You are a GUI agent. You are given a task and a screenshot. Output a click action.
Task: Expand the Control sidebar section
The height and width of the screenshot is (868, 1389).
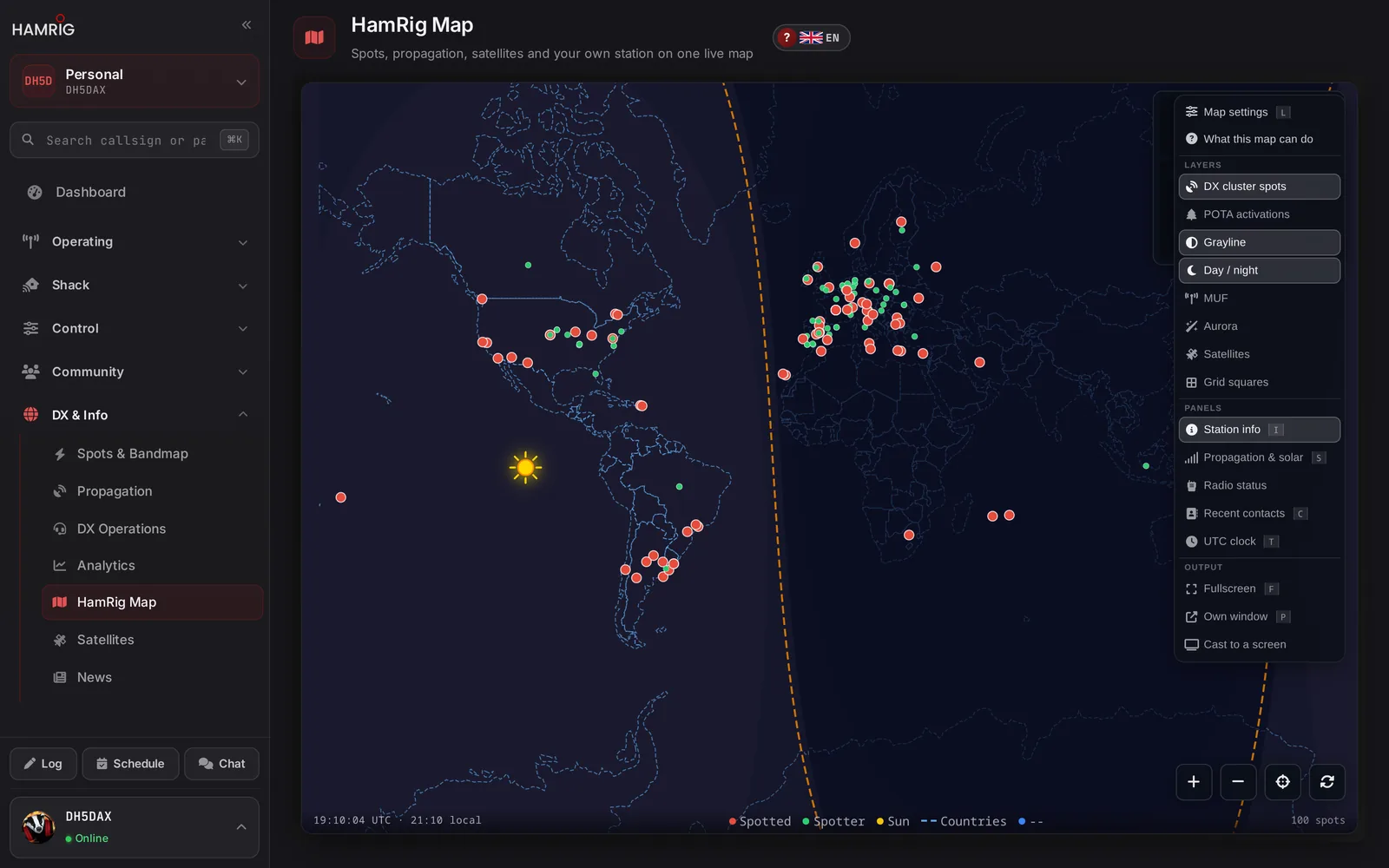click(135, 328)
